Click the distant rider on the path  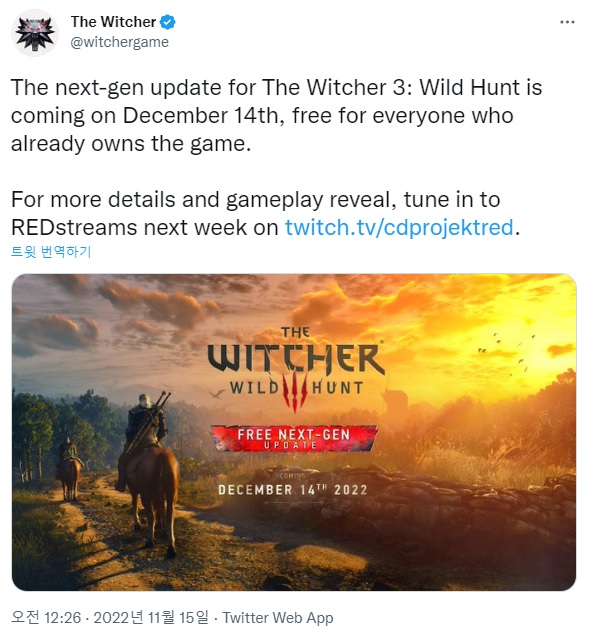pos(70,470)
